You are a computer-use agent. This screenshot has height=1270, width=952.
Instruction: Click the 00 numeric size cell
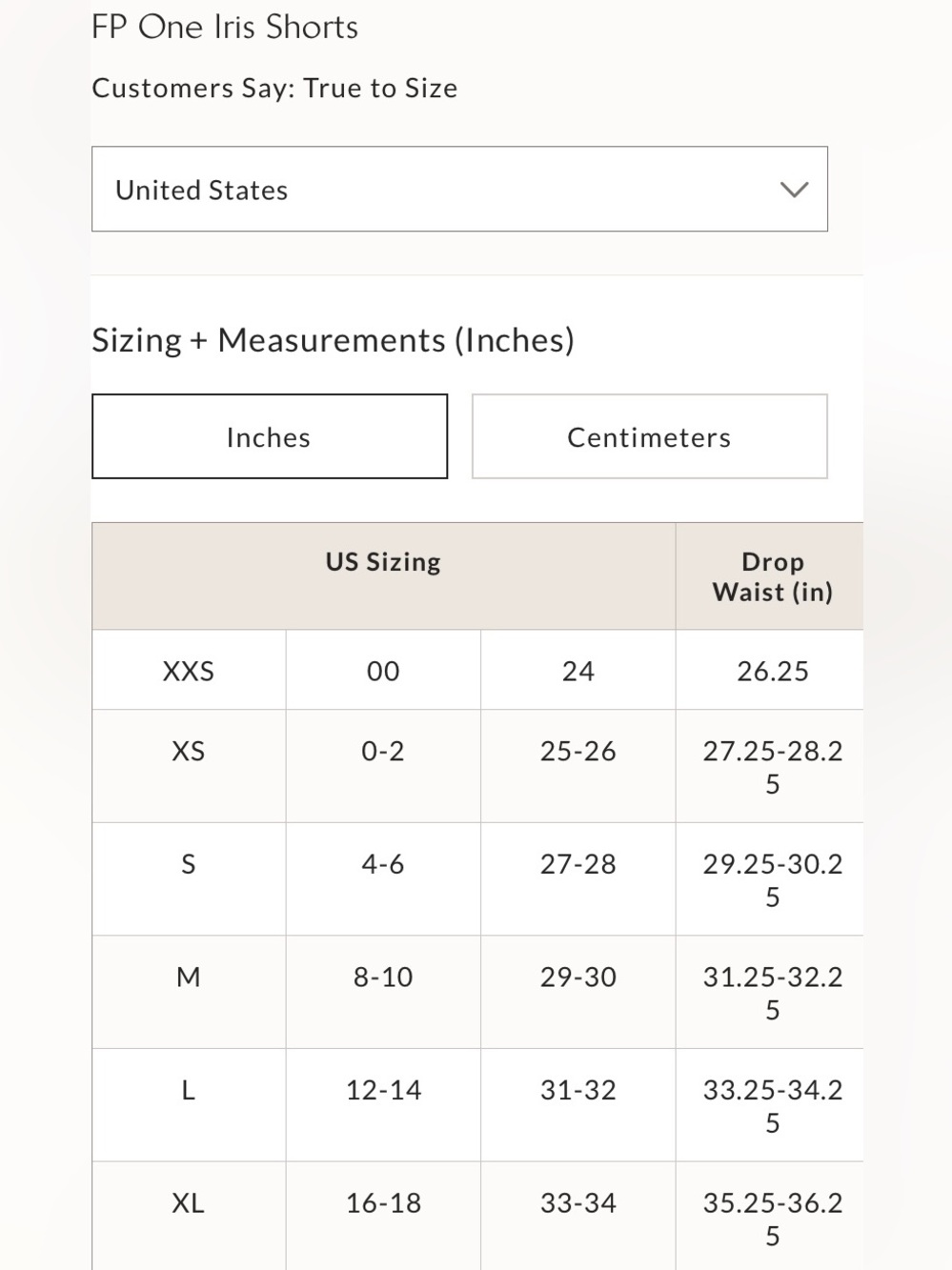click(x=383, y=671)
